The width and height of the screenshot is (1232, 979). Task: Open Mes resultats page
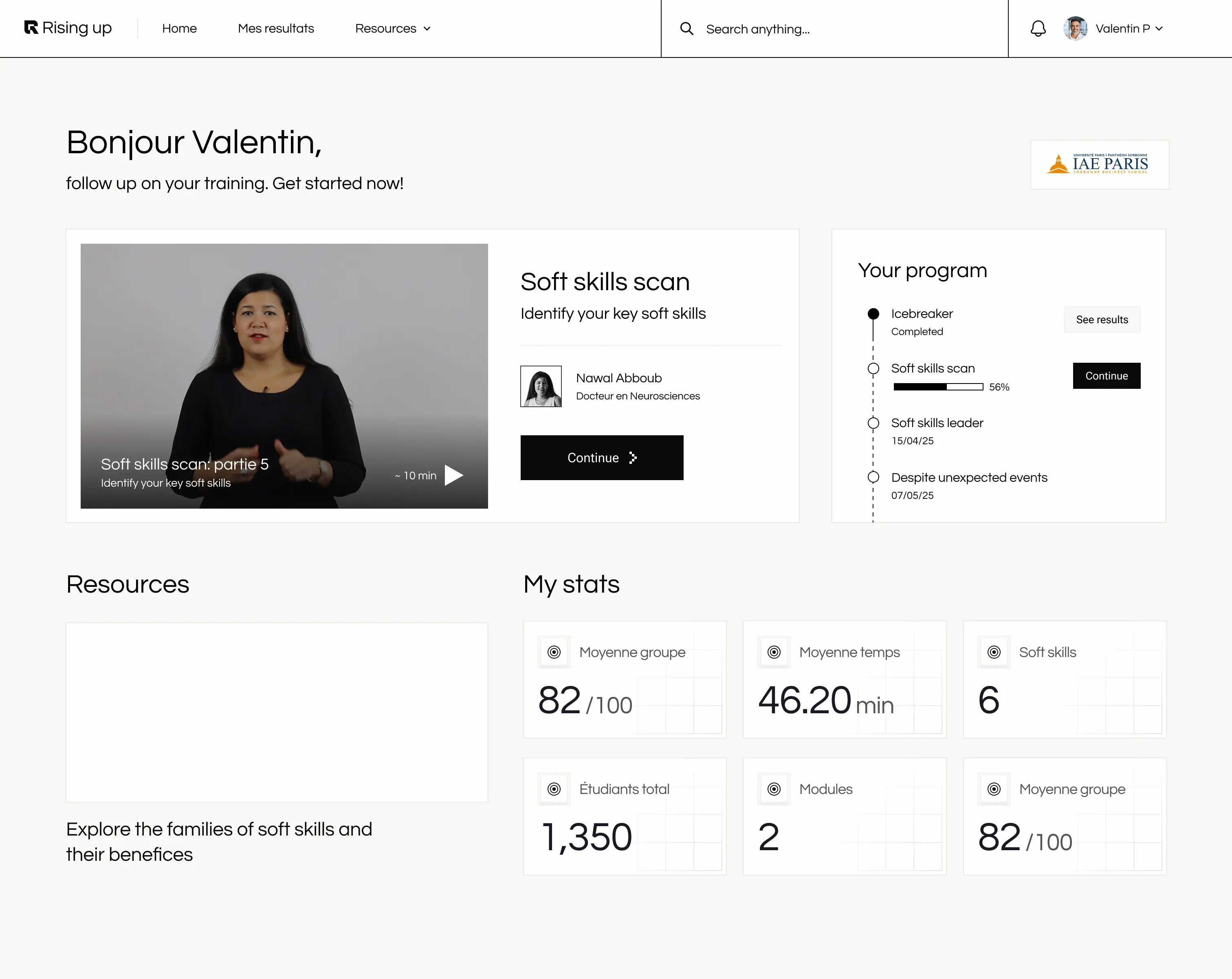[x=275, y=29]
